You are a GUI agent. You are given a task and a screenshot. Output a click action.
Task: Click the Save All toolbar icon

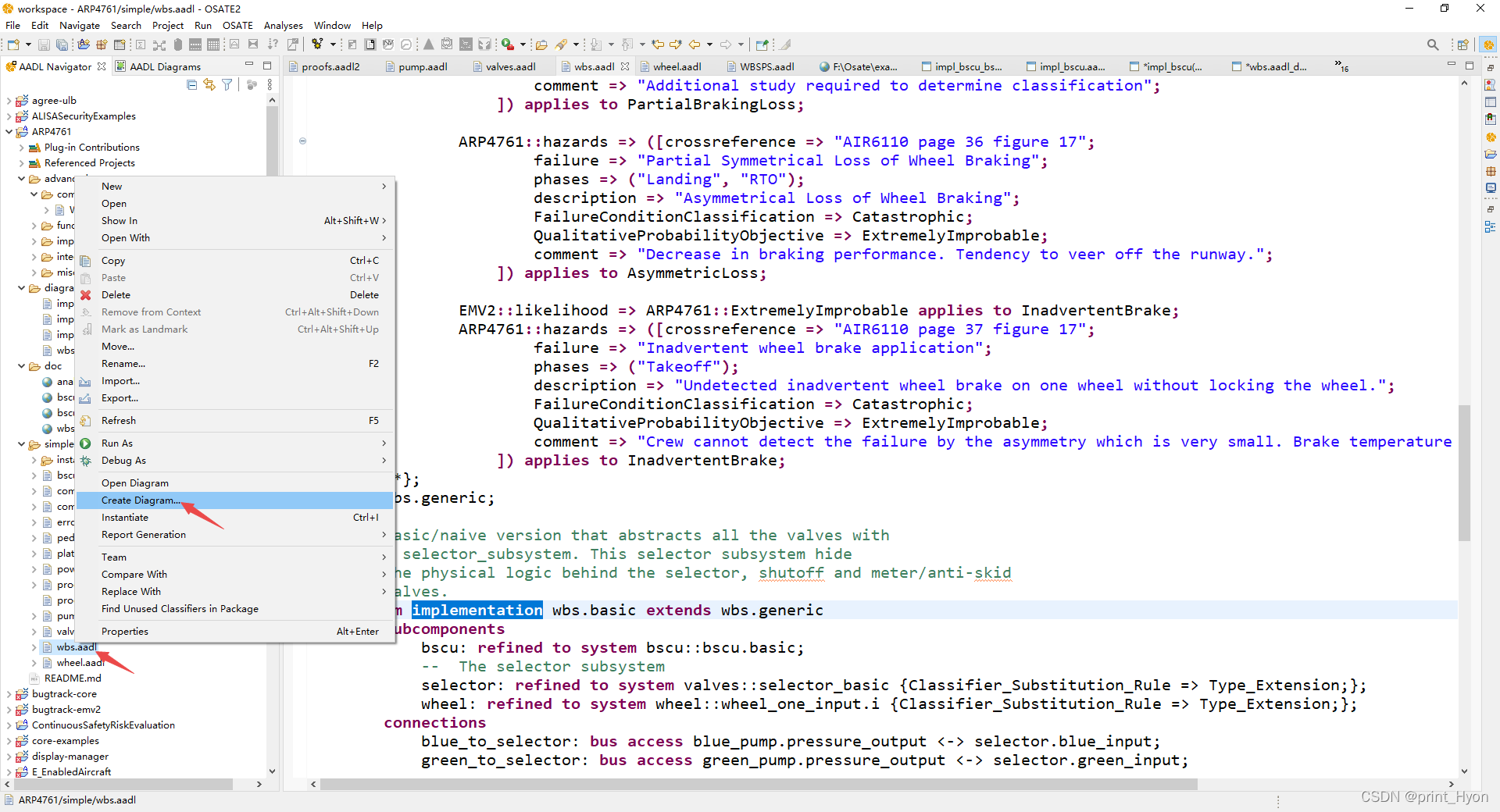click(62, 45)
